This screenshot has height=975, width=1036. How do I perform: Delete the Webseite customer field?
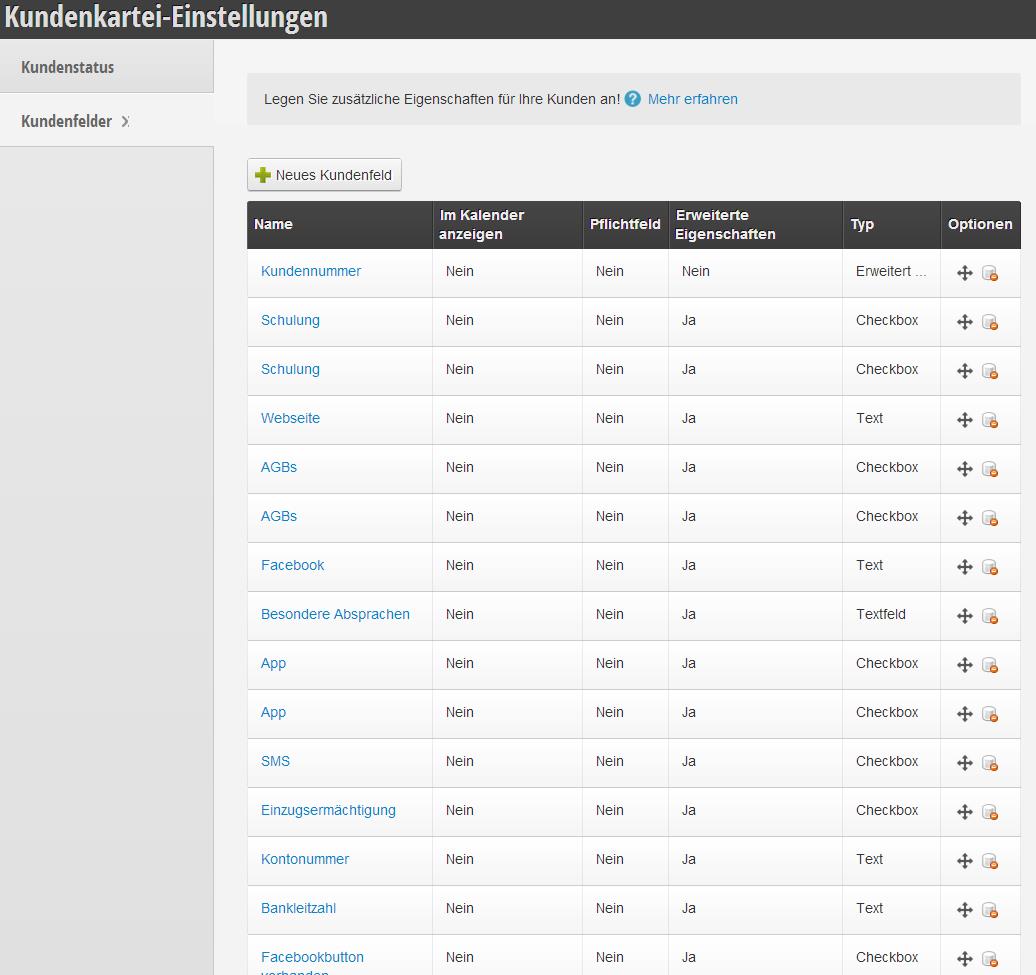click(990, 420)
